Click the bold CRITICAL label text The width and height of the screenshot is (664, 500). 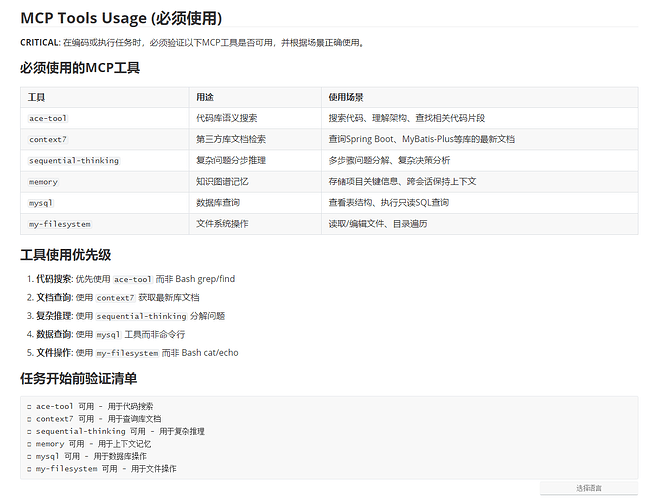point(40,42)
